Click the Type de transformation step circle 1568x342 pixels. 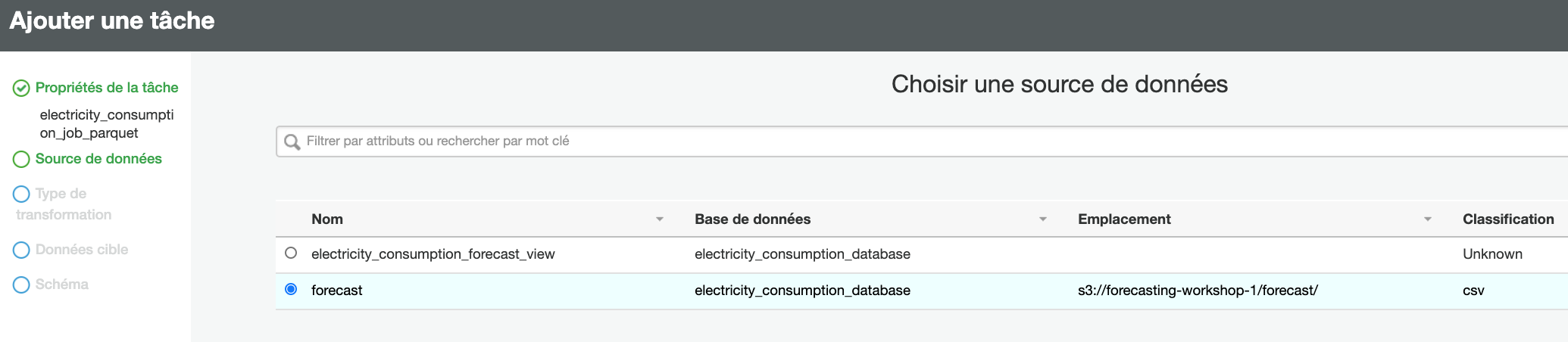coord(21,194)
